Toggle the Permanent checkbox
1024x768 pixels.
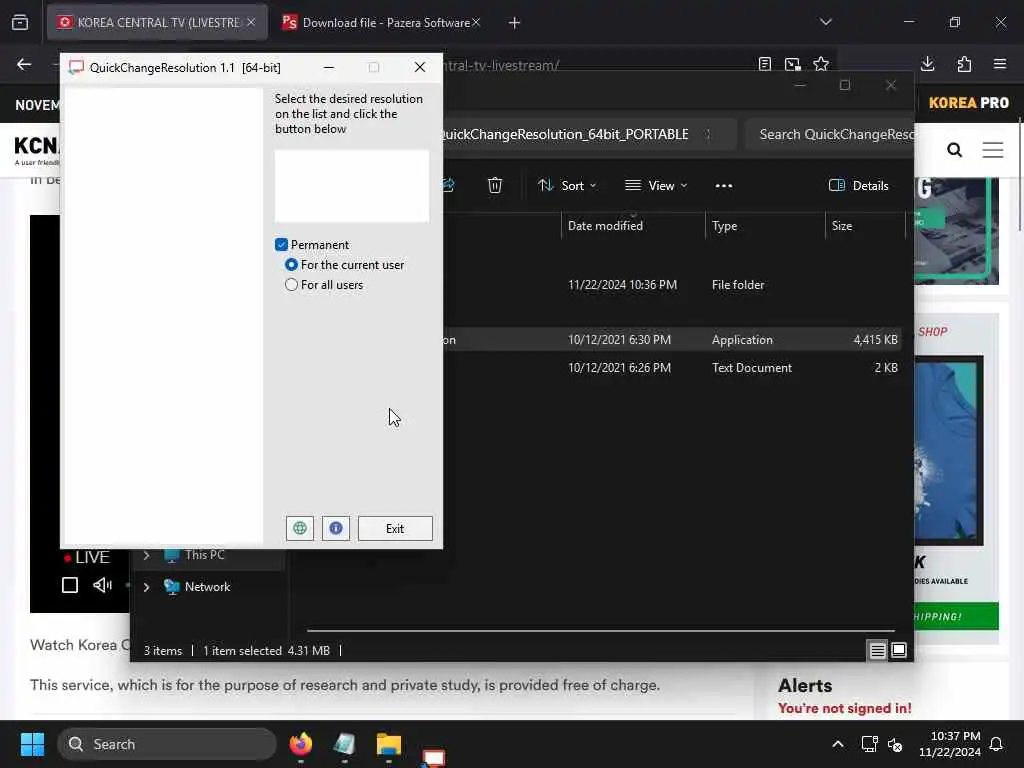281,244
